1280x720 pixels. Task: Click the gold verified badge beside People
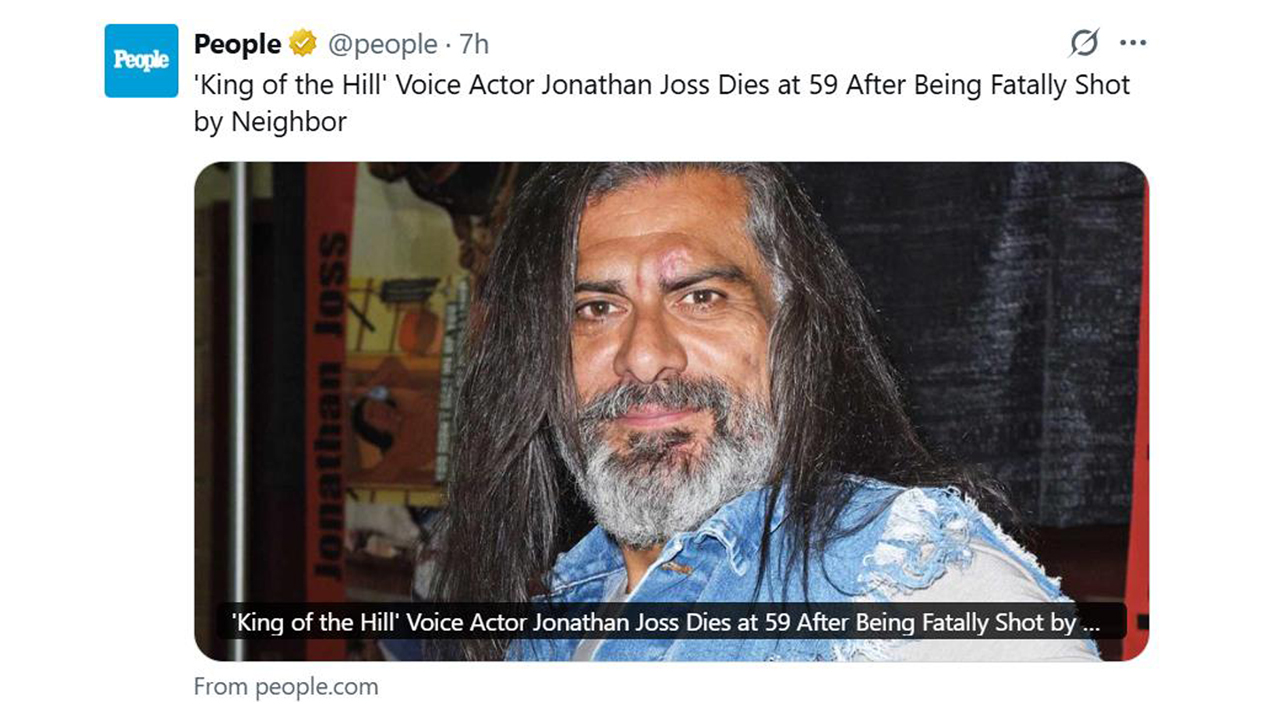click(x=303, y=44)
